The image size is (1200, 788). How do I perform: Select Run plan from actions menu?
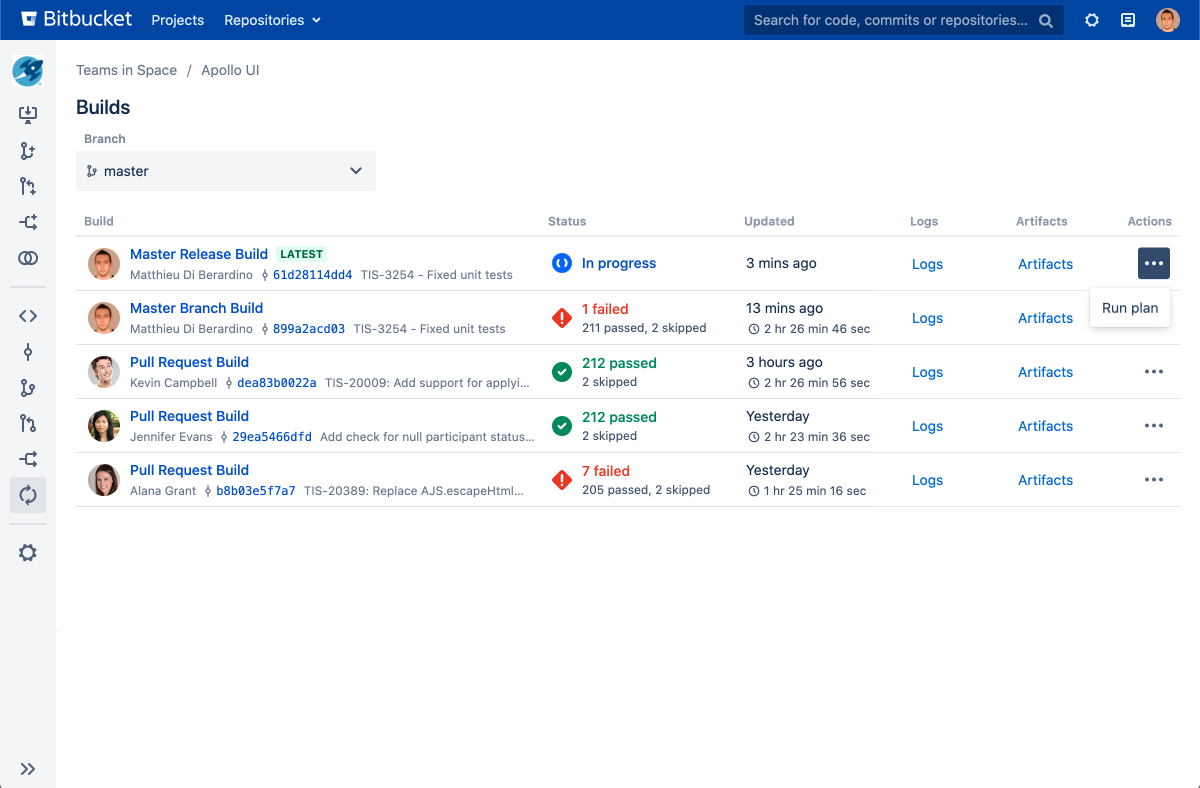tap(1130, 308)
